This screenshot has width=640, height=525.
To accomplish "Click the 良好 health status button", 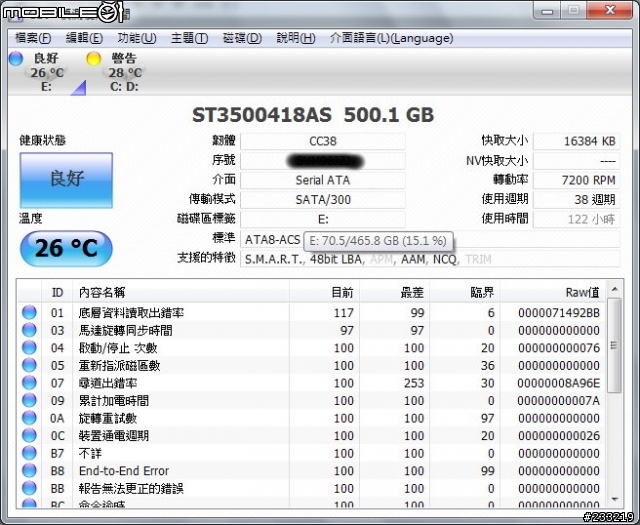I will point(66,180).
